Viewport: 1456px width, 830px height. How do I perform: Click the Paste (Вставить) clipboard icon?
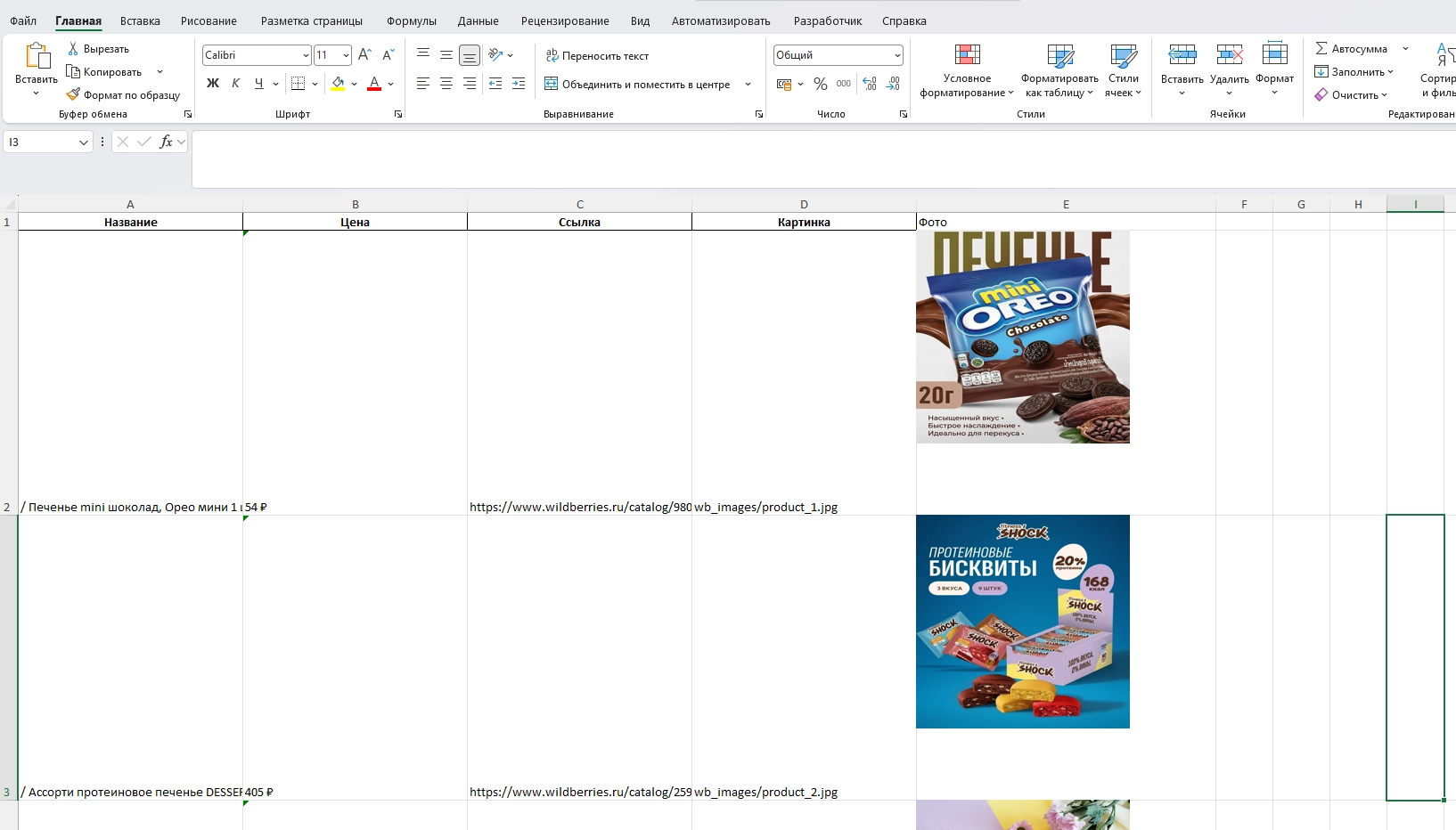37,56
